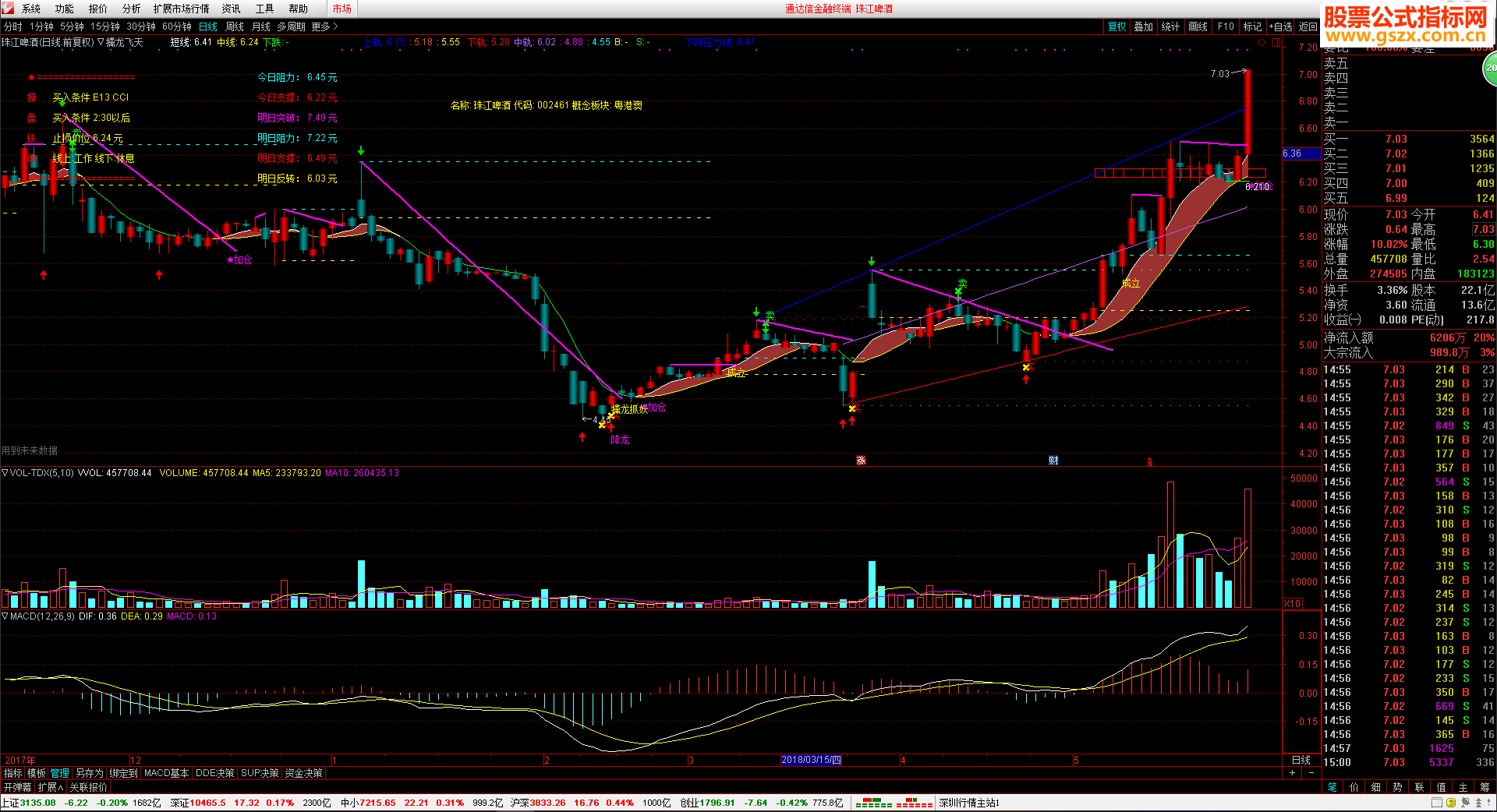Select the 价 price tab

click(1354, 787)
